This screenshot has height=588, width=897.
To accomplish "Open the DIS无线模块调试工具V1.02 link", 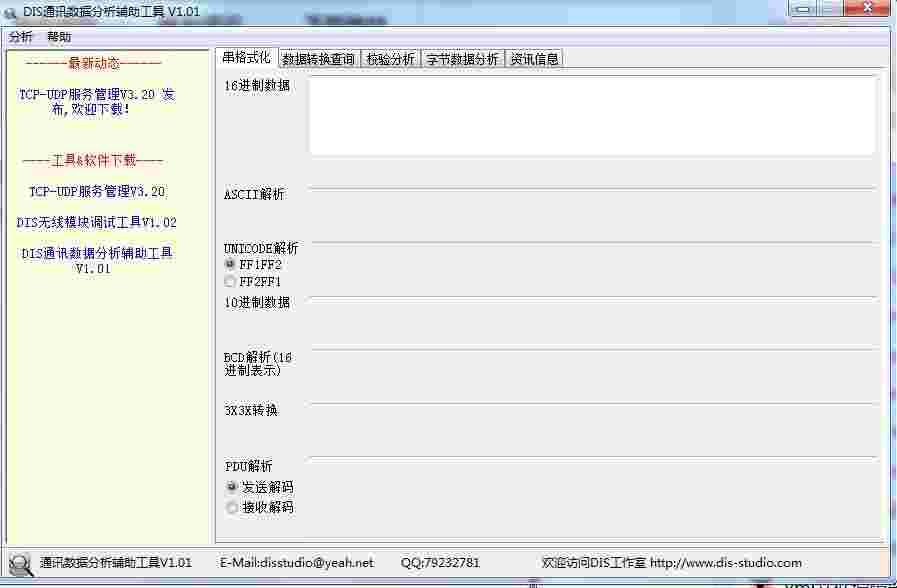I will (x=99, y=222).
